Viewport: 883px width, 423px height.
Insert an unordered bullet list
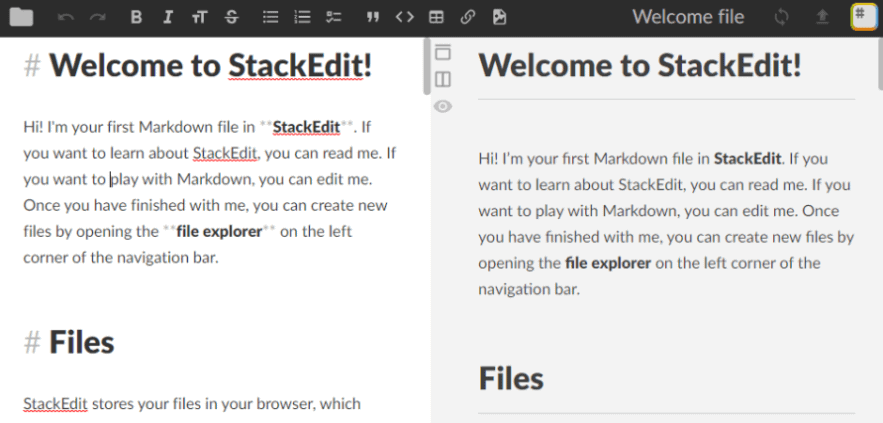point(270,17)
